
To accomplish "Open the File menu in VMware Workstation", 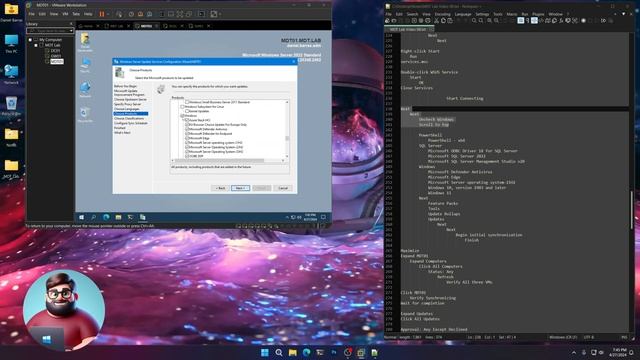I will pos(31,14).
